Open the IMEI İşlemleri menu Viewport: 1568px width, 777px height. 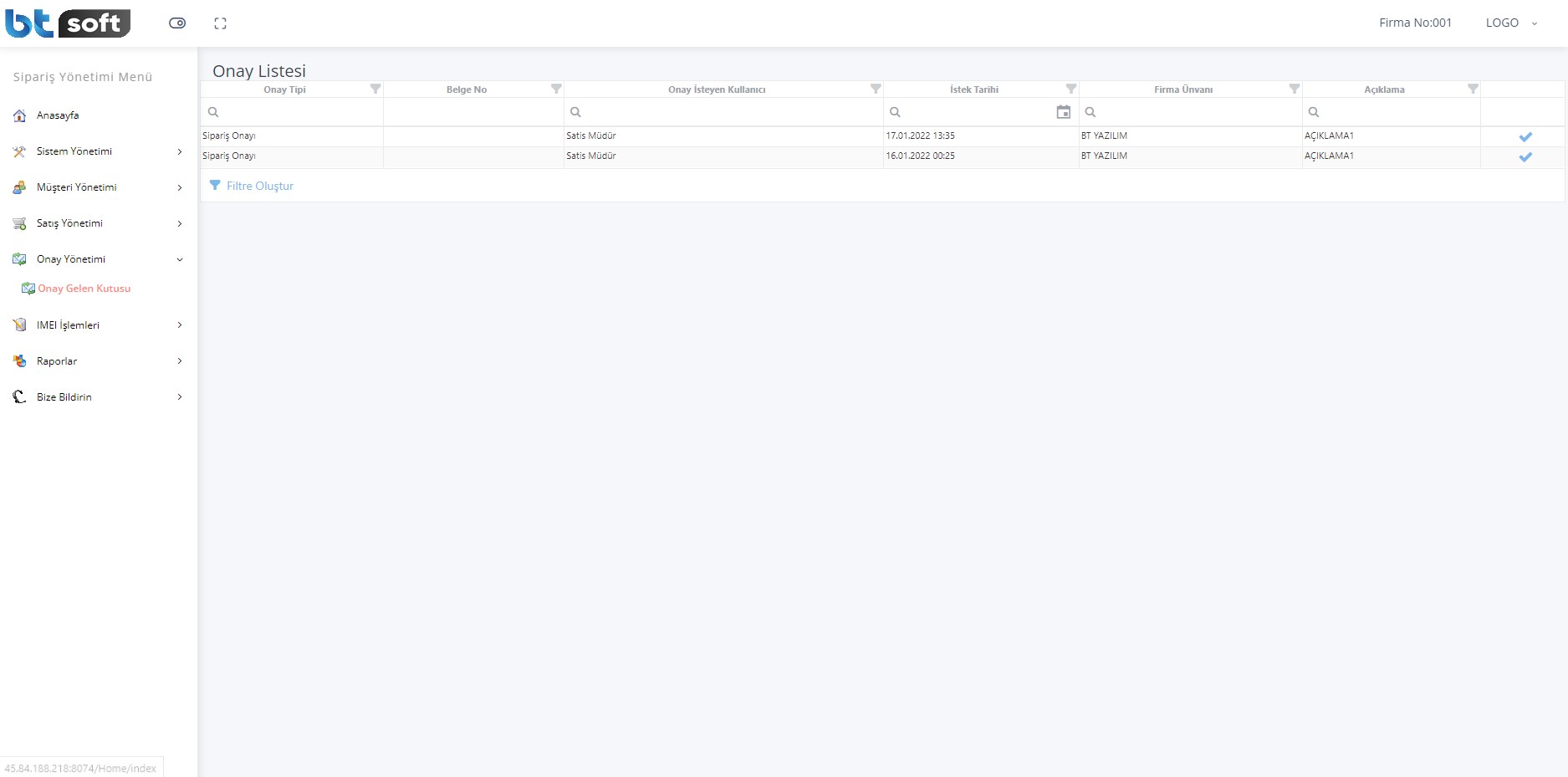tap(69, 325)
